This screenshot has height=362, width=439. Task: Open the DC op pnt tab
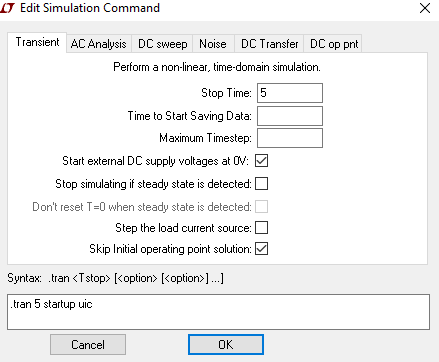pyautogui.click(x=334, y=44)
